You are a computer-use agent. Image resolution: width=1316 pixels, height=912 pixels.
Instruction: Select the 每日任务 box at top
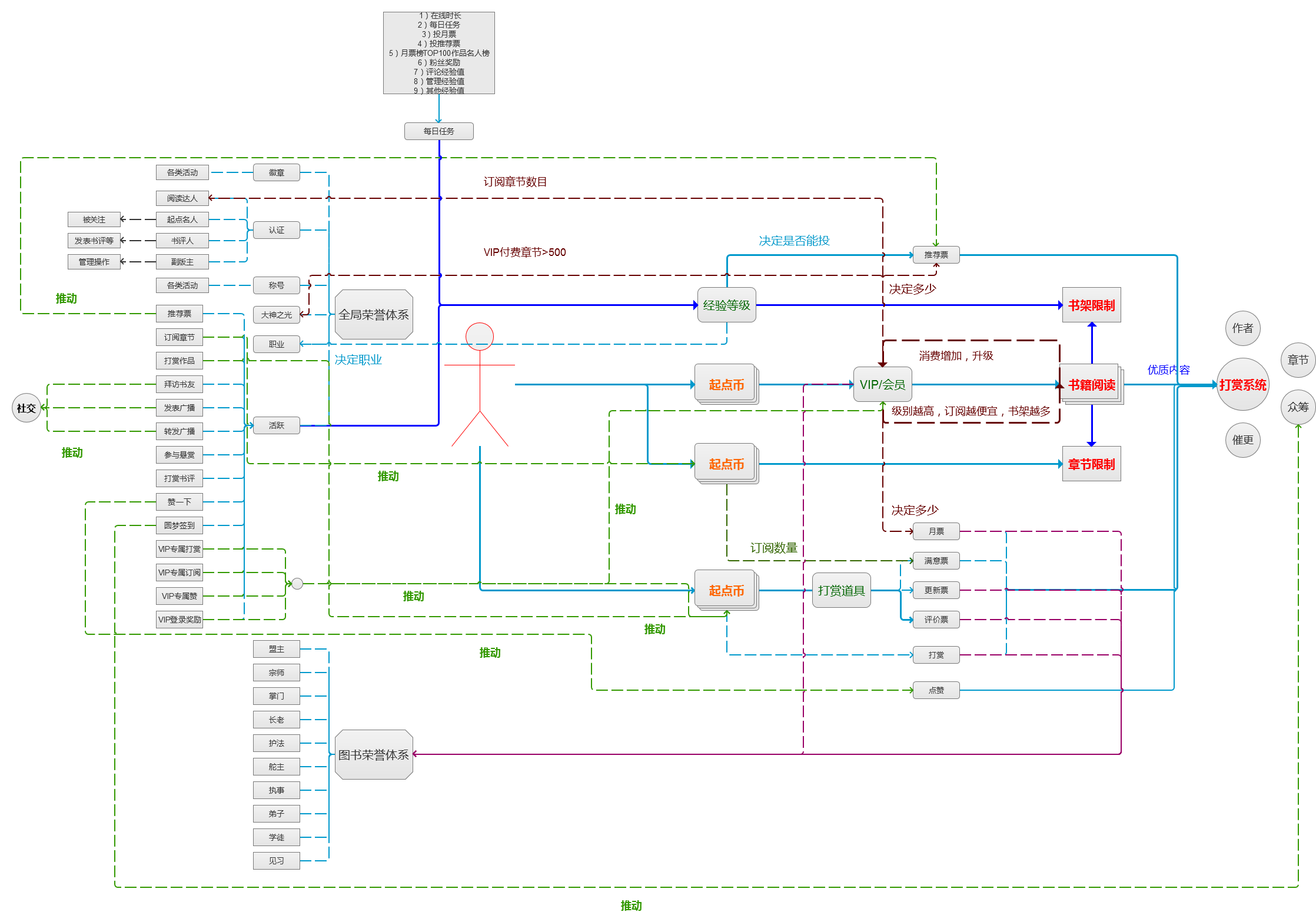point(438,131)
